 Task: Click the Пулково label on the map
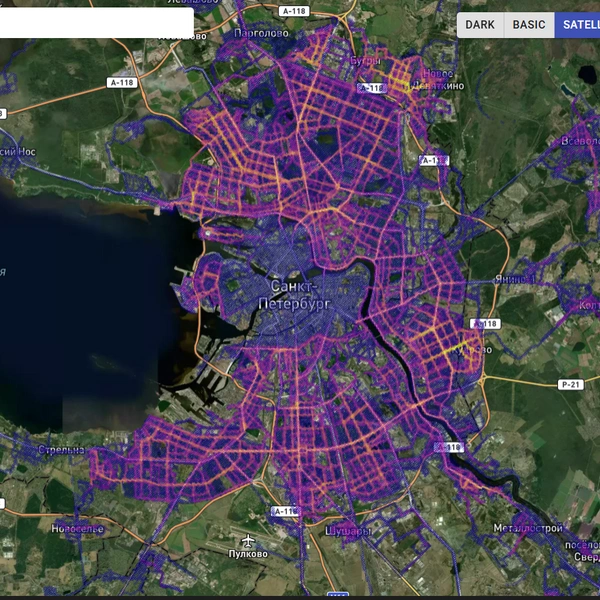(247, 553)
